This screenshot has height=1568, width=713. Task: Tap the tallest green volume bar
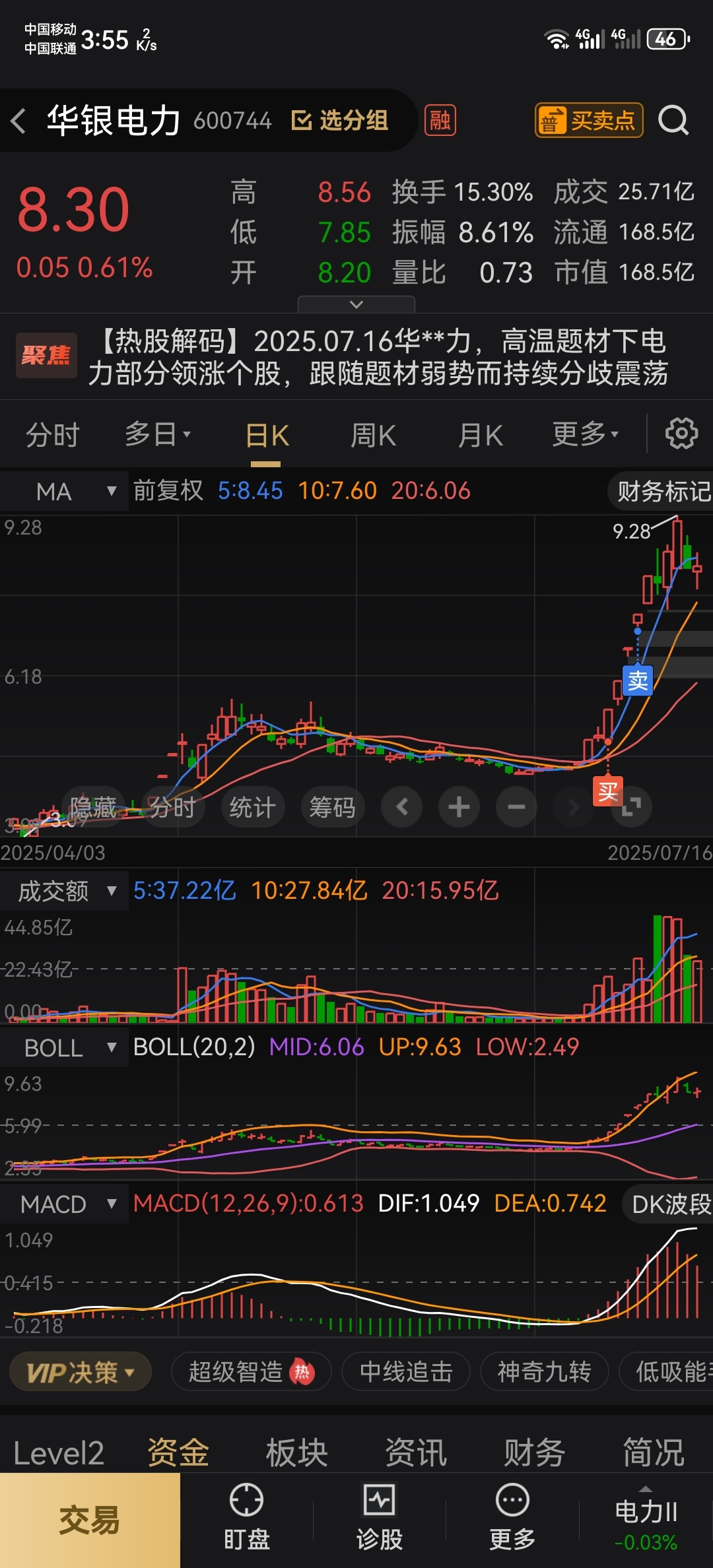pos(658,969)
